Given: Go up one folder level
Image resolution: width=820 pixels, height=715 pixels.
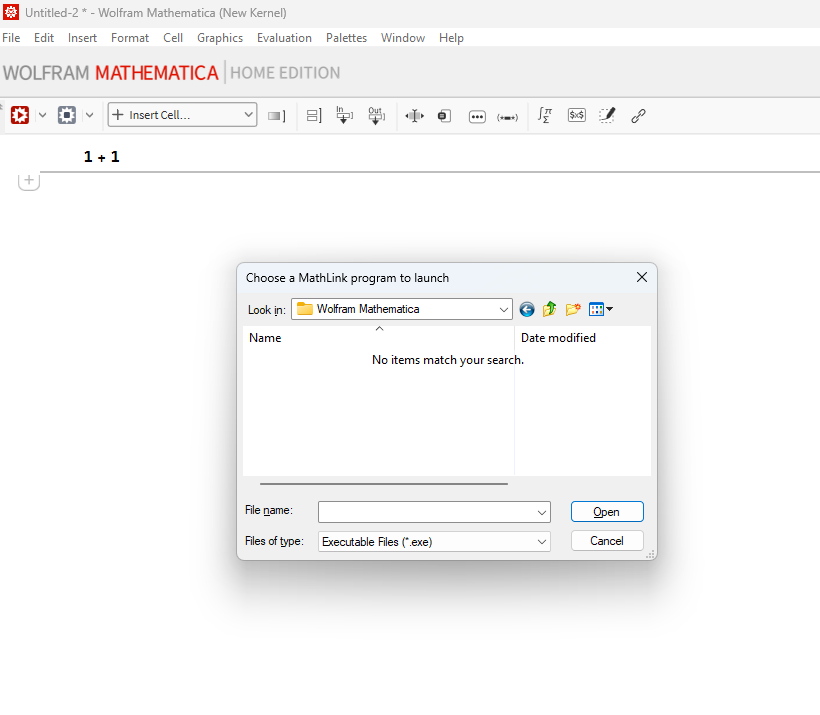Looking at the screenshot, I should 549,309.
